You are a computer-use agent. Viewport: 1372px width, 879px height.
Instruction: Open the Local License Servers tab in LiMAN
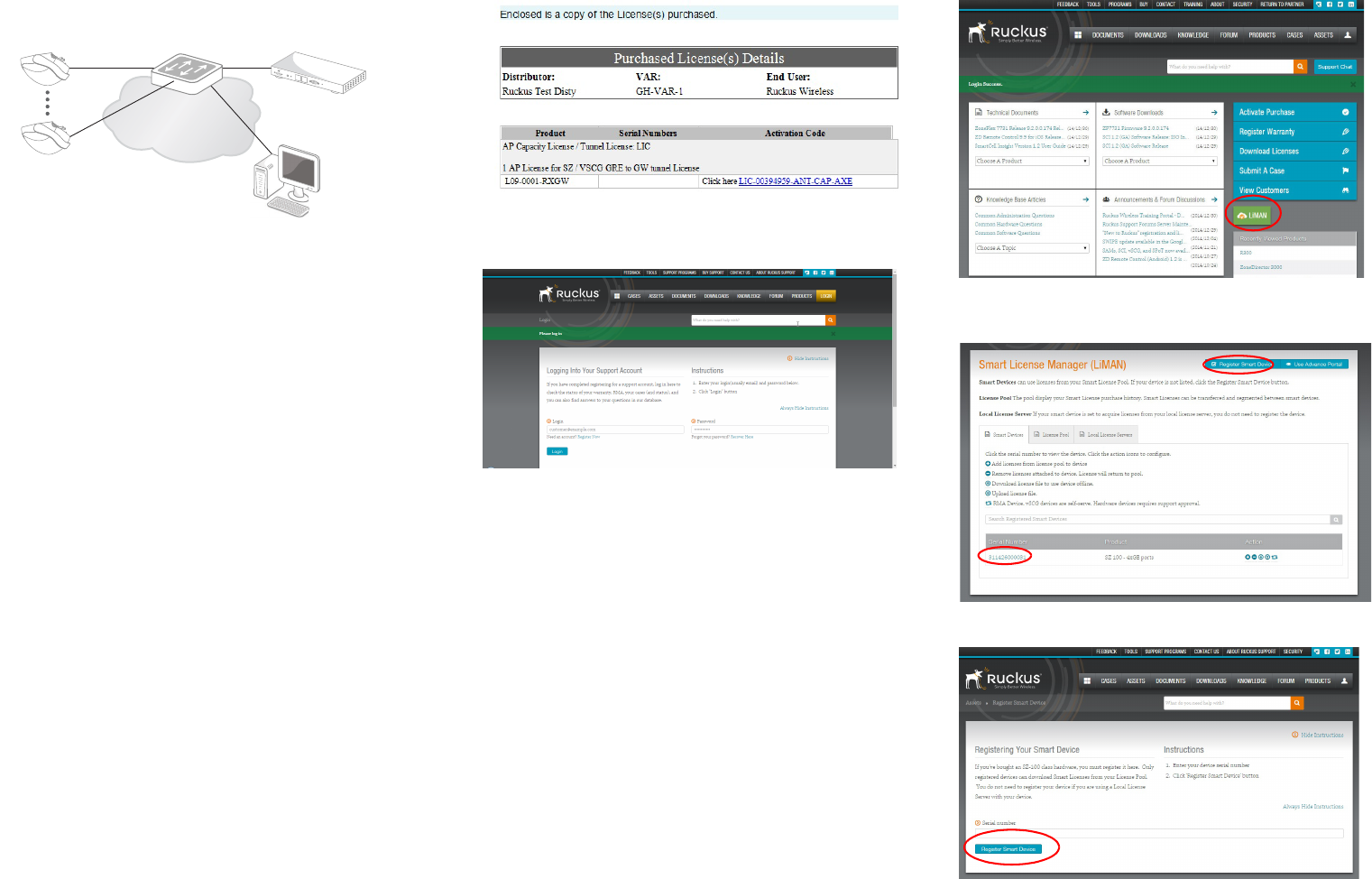tap(1105, 435)
